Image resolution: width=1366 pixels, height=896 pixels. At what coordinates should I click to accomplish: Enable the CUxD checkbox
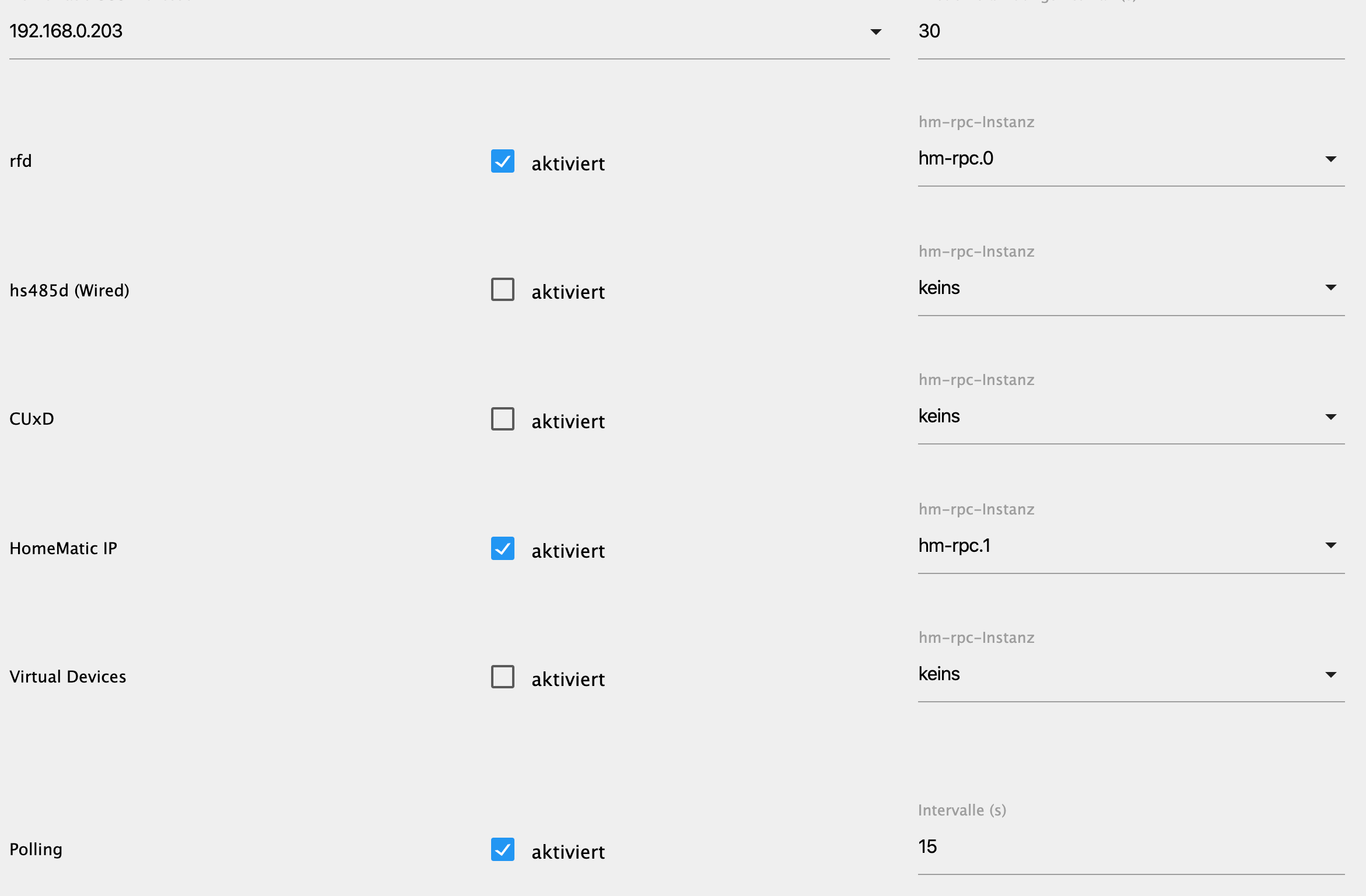[x=502, y=419]
